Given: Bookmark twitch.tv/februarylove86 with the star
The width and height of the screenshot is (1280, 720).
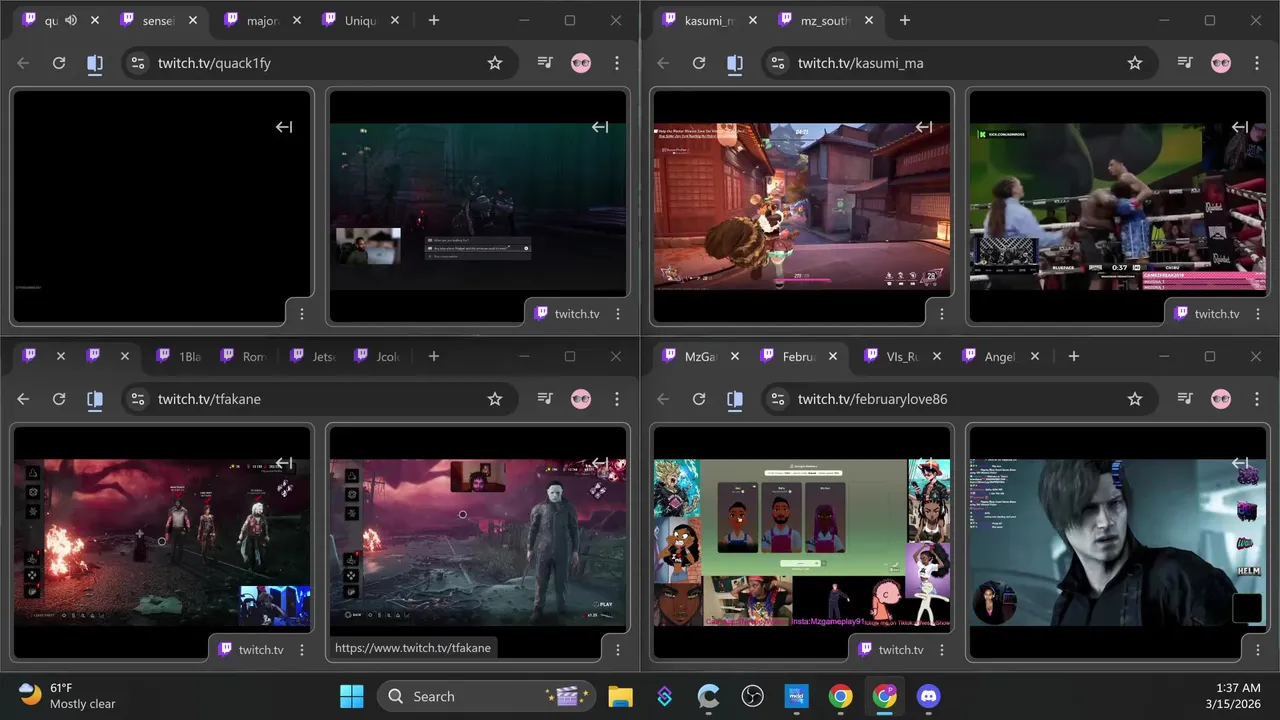Looking at the screenshot, I should pyautogui.click(x=1135, y=399).
